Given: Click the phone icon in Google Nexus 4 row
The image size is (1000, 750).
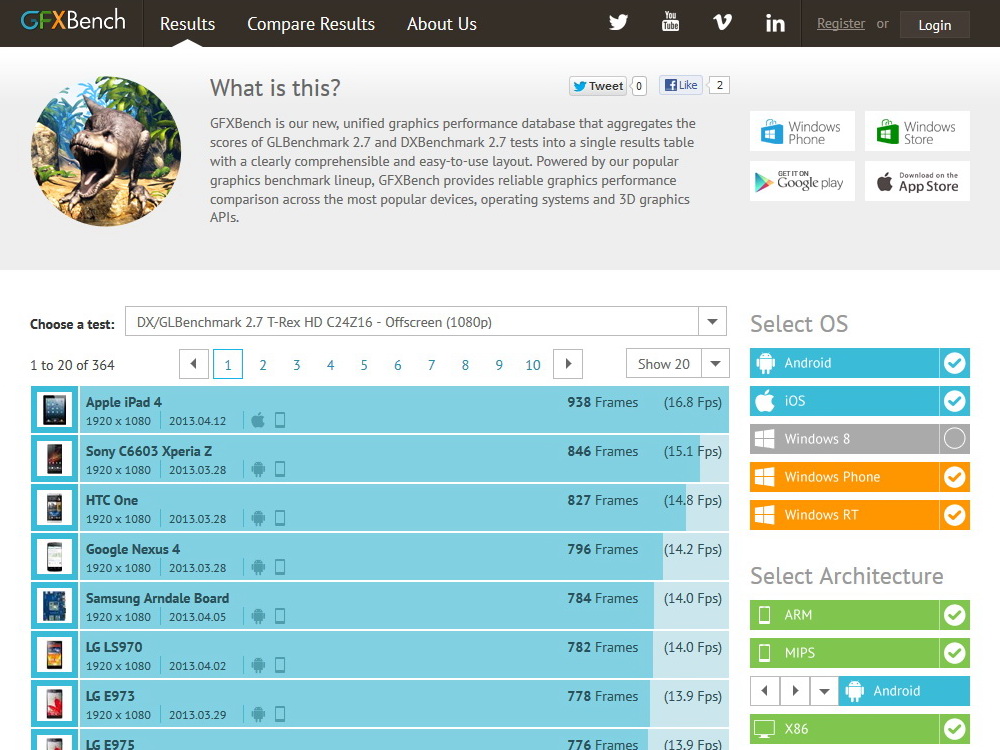Looking at the screenshot, I should click(279, 568).
